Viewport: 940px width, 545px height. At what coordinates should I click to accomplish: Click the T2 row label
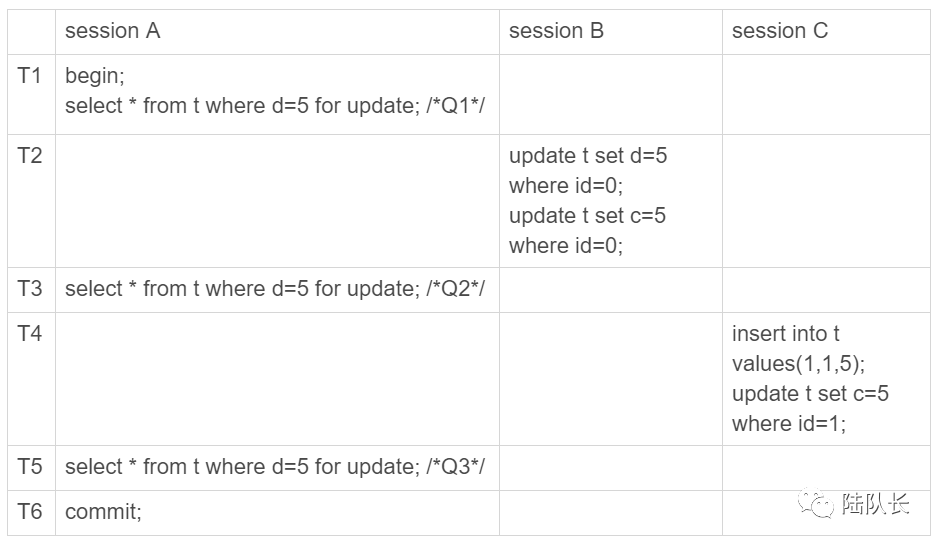[29, 156]
